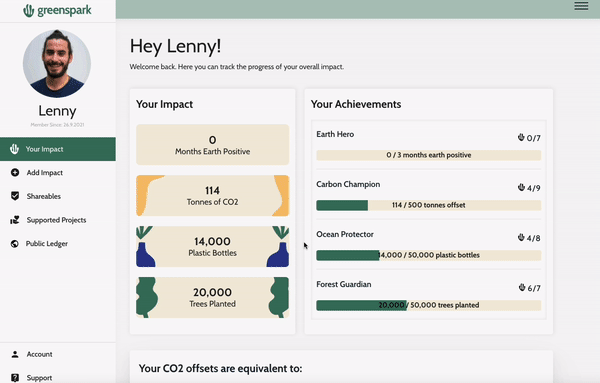Click the Public Ledger globe icon
This screenshot has height=383, width=600.
point(15,244)
